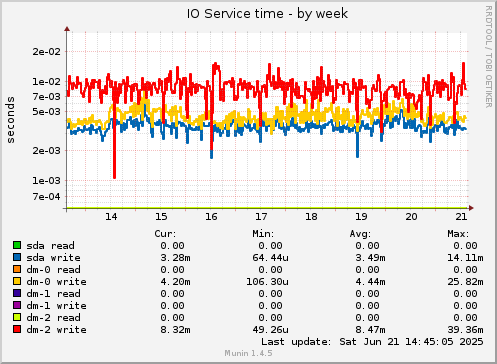Click the 1e-02 y-axis tick label
The height and width of the screenshot is (364, 497).
click(x=47, y=81)
